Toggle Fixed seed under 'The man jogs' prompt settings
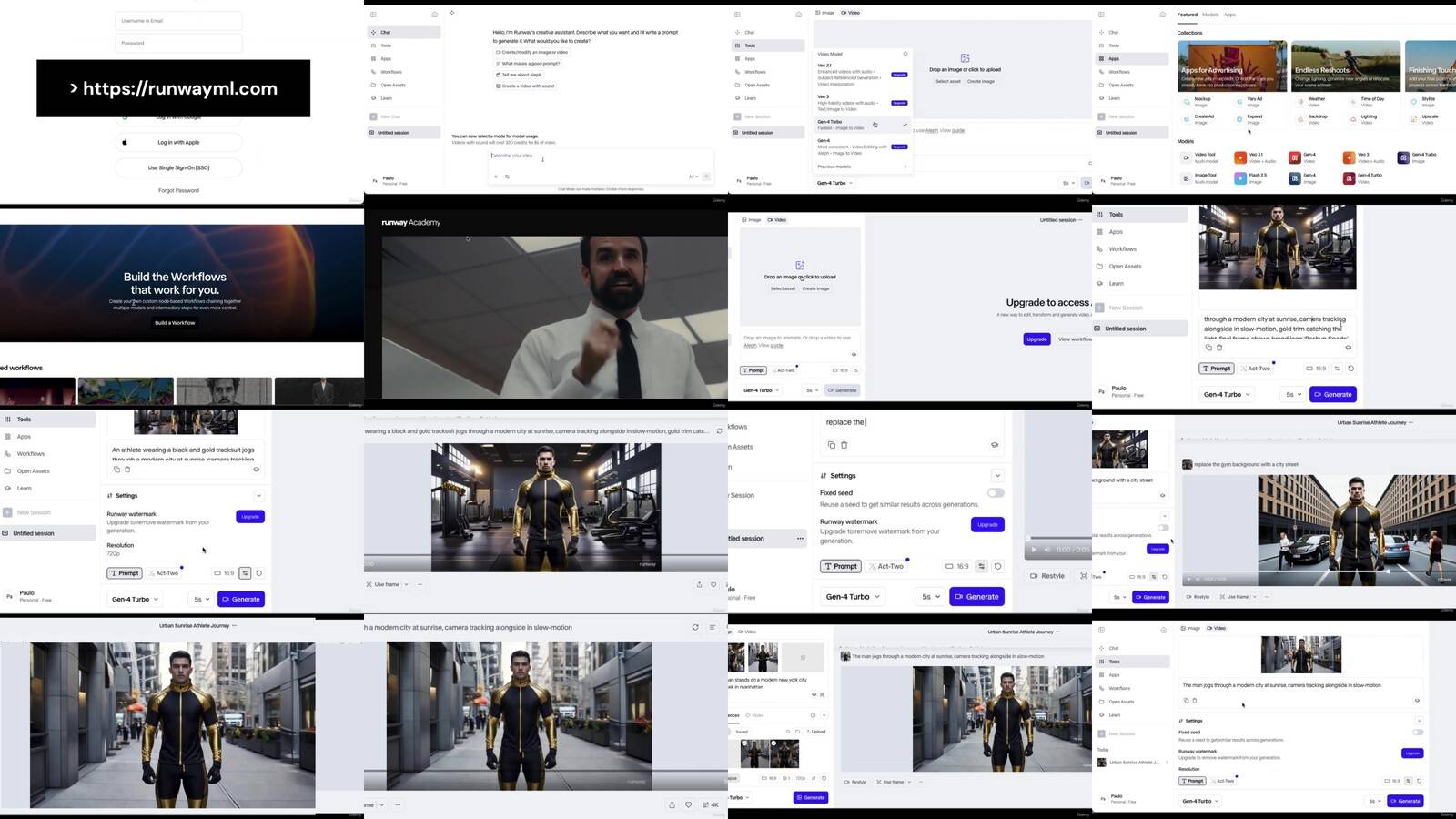This screenshot has height=819, width=1456. coord(1417,732)
